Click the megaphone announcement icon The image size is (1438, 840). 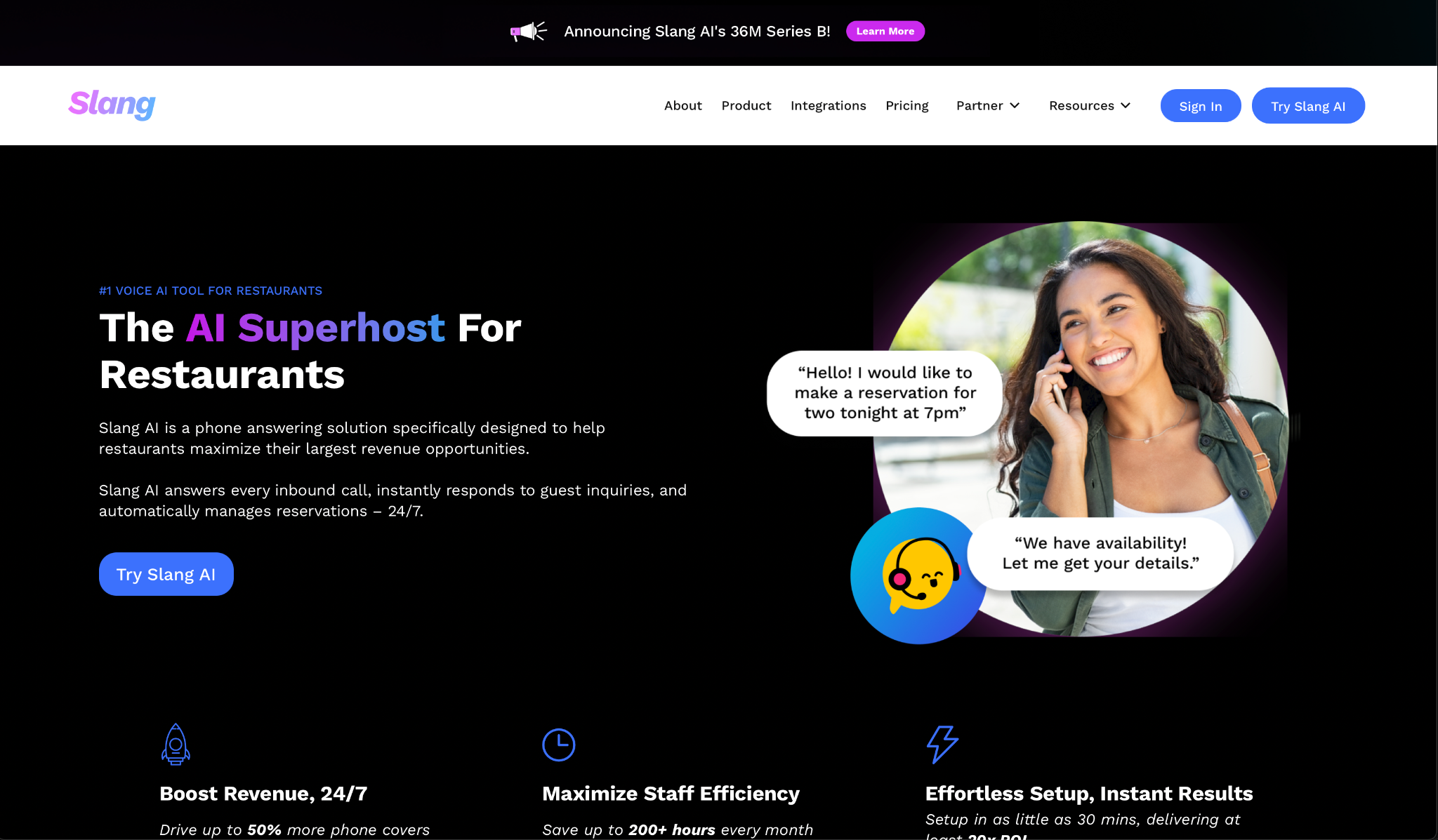529,32
